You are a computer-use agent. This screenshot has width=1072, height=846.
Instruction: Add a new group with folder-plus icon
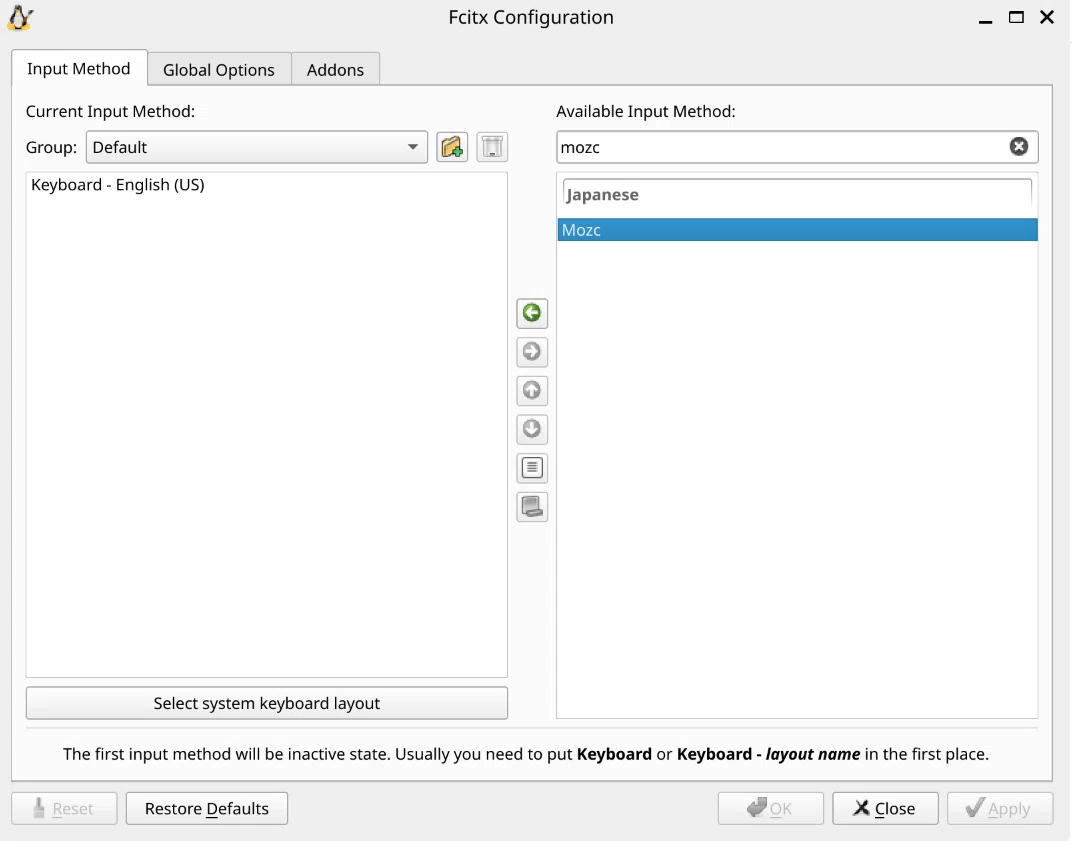point(452,147)
